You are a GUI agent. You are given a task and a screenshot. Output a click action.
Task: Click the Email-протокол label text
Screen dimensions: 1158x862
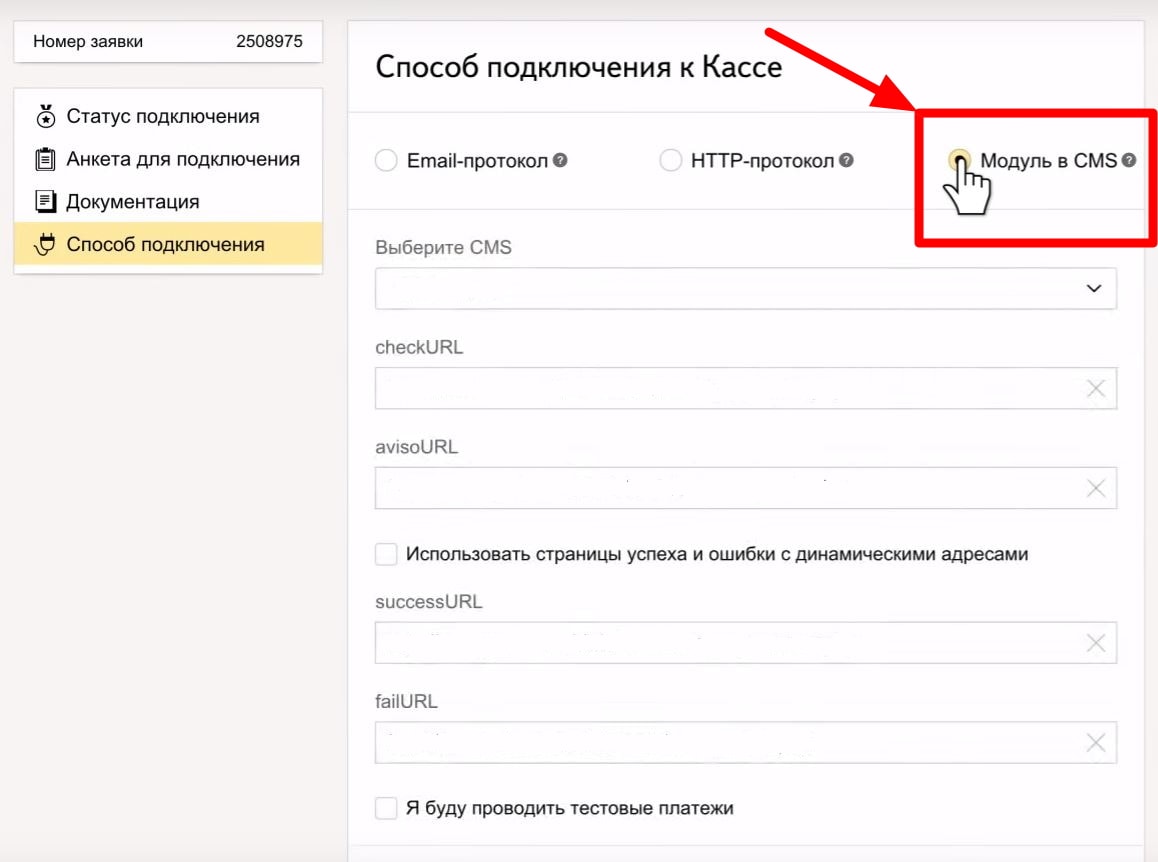point(477,160)
